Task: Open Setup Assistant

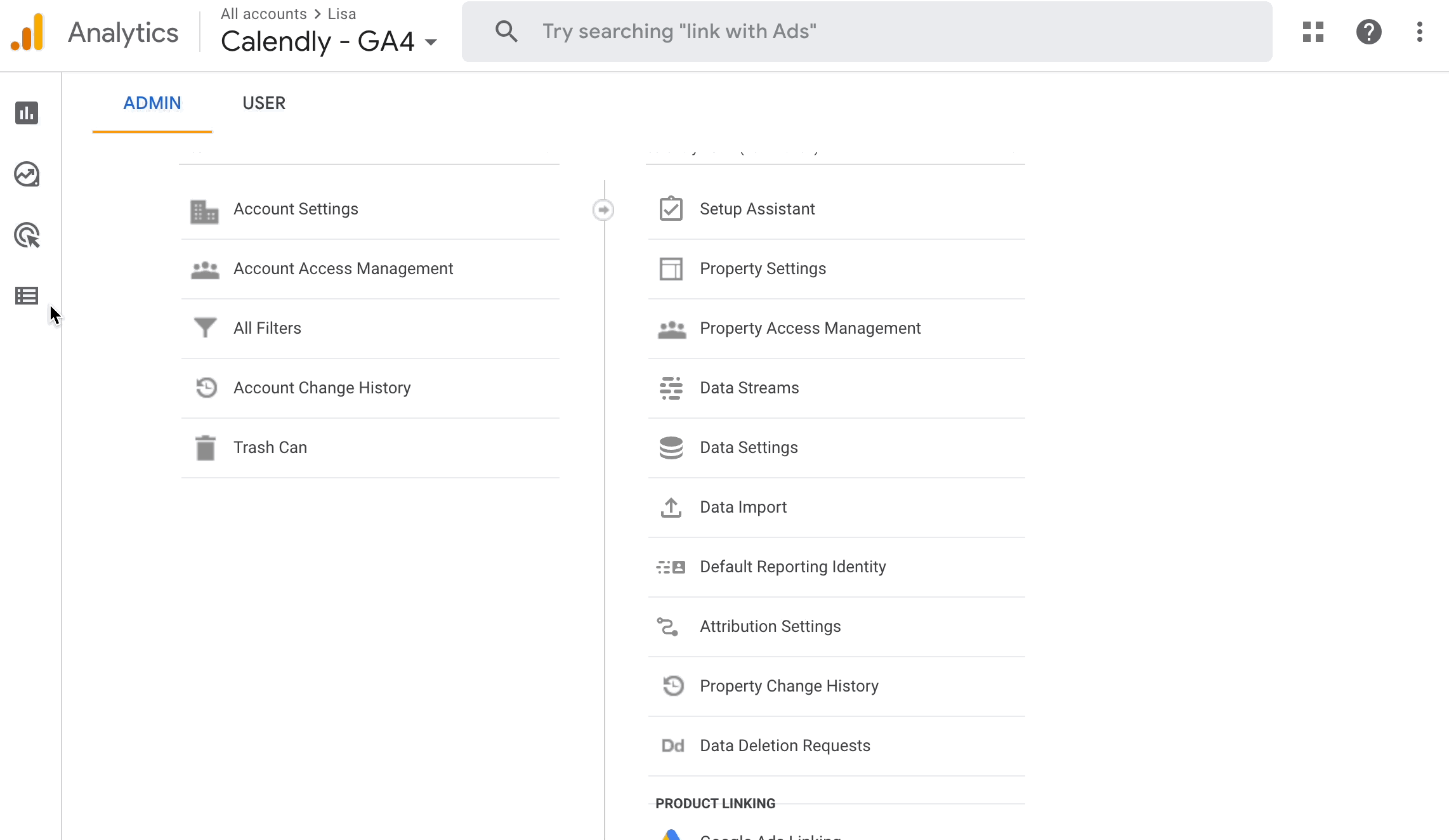Action: pyautogui.click(x=757, y=209)
